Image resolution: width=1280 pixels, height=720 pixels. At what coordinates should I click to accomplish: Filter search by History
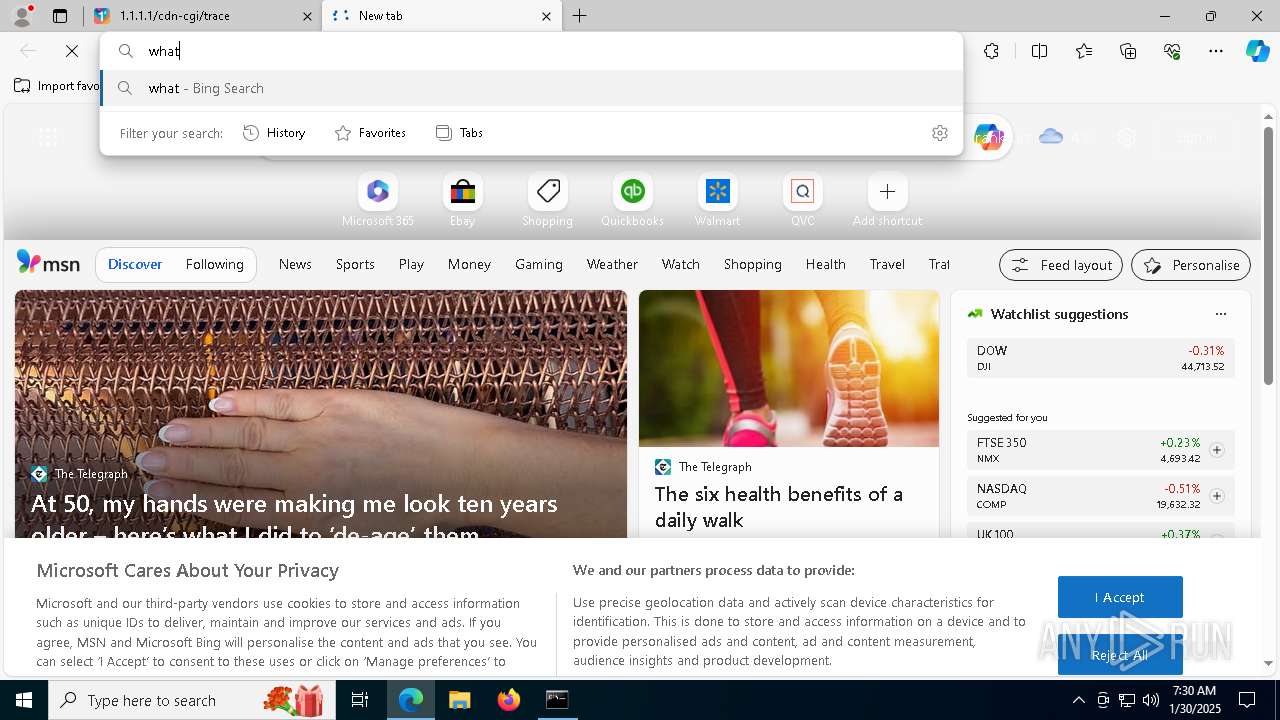[x=275, y=133]
